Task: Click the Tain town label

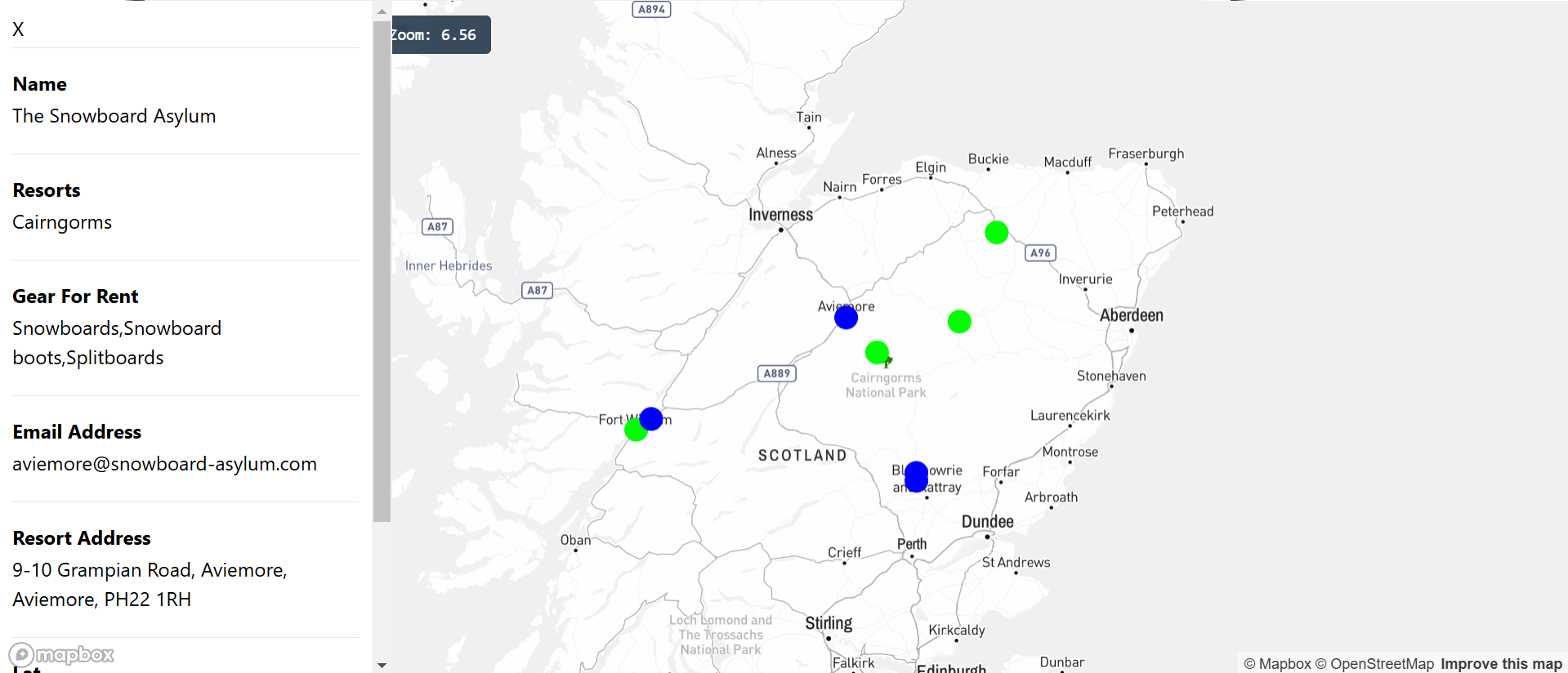Action: tap(809, 117)
